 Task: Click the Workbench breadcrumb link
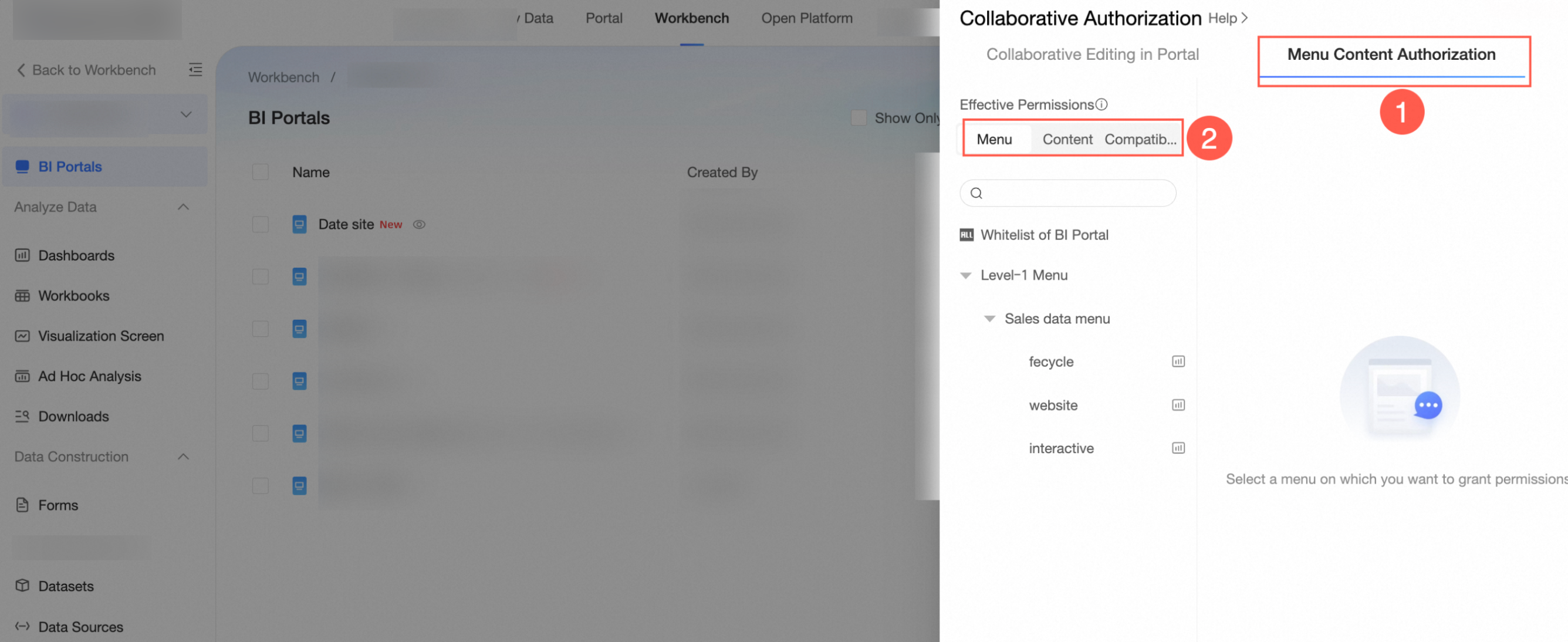pyautogui.click(x=283, y=77)
